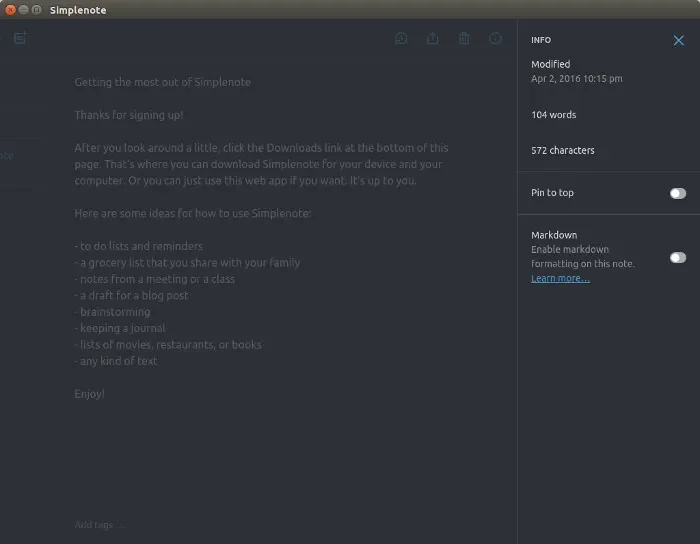Click the '- a grocery list that you share' line
This screenshot has width=700, height=544.
click(187, 263)
